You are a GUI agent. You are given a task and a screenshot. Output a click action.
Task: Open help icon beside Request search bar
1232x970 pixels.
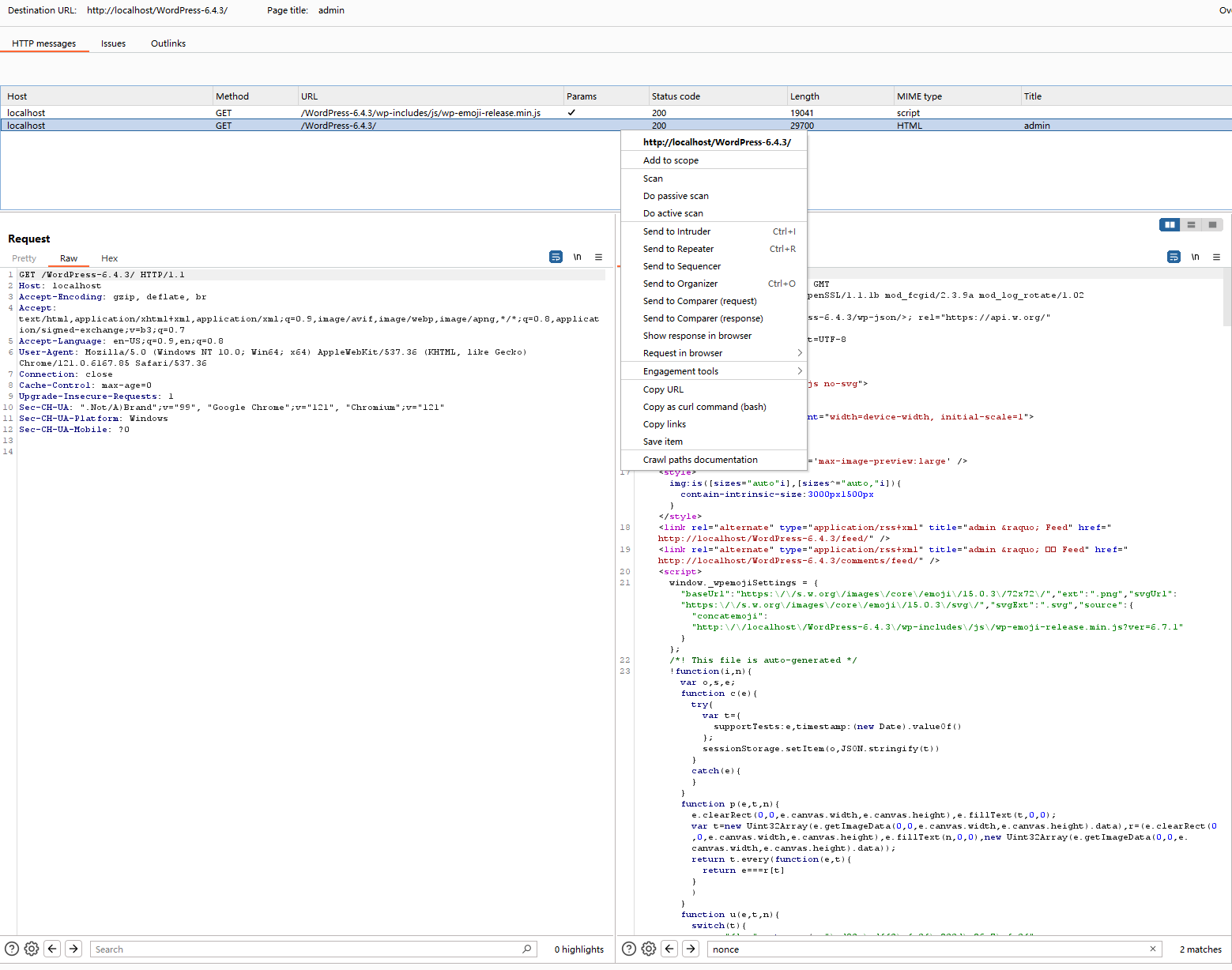(12, 949)
